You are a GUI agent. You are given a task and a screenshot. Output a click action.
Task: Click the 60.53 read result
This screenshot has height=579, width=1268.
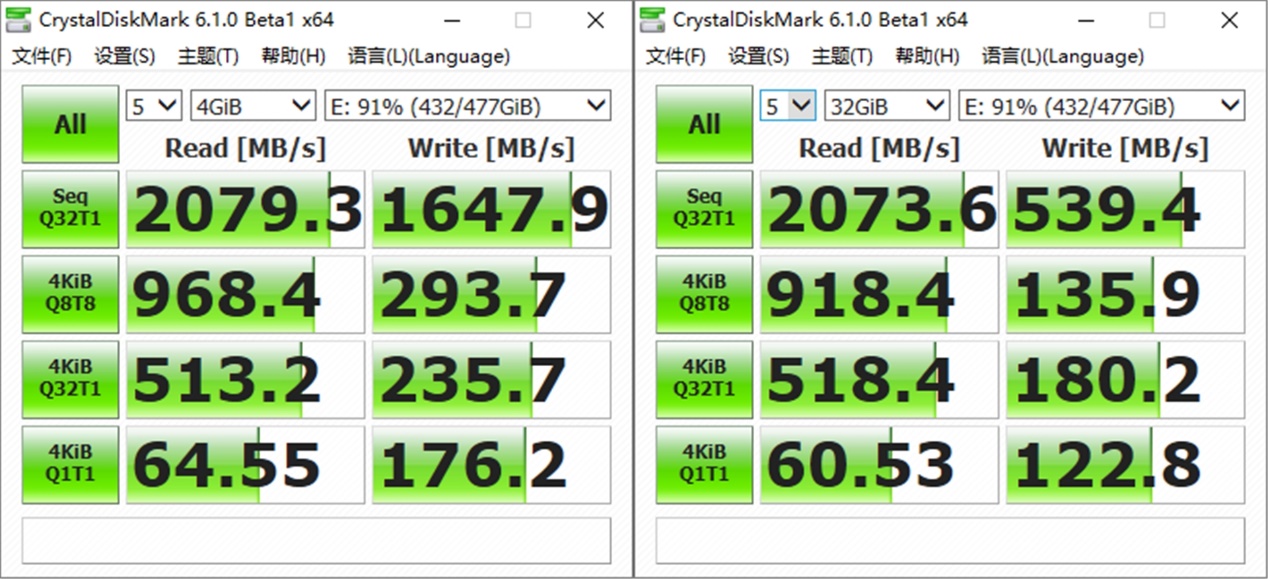(x=879, y=464)
